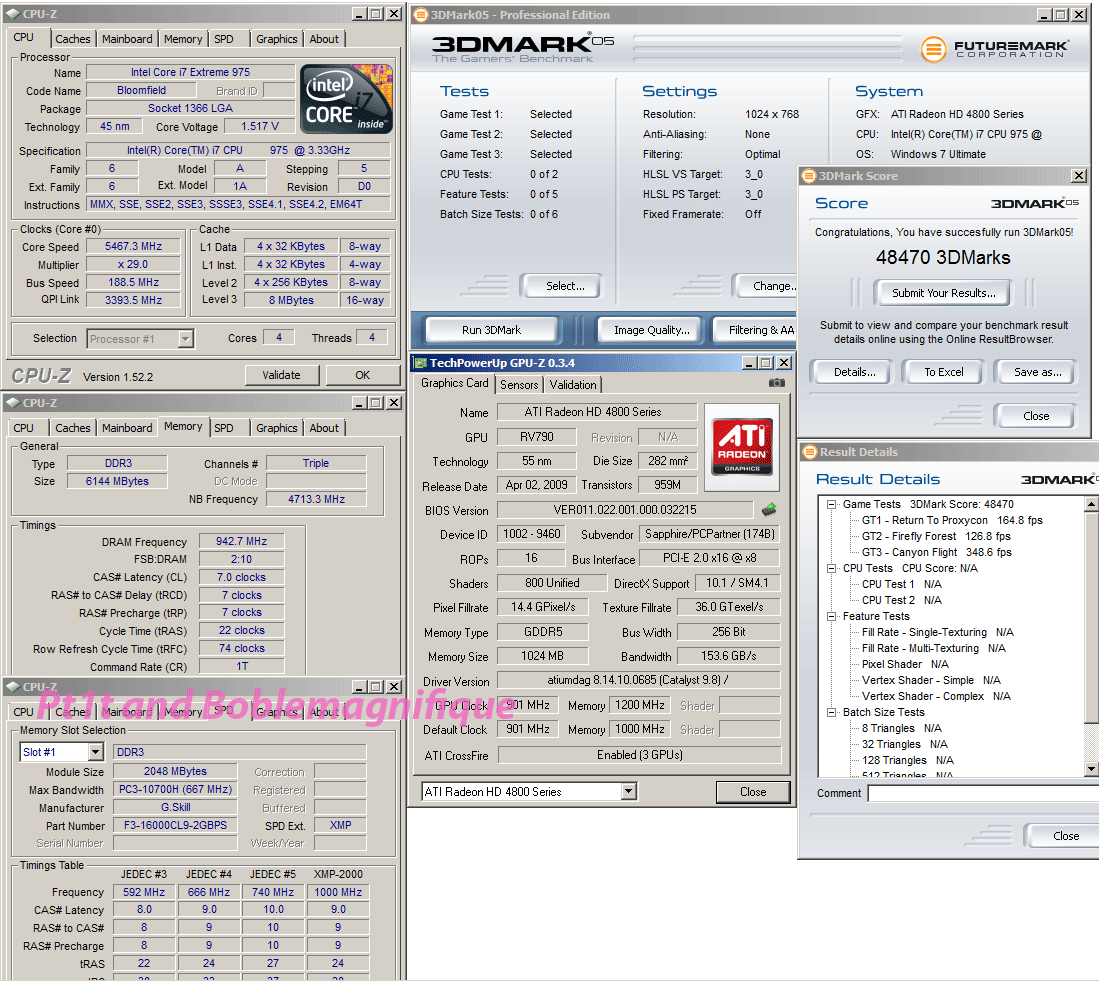Open About tab in top CPU-Z window
This screenshot has width=1099, height=981.
(324, 39)
